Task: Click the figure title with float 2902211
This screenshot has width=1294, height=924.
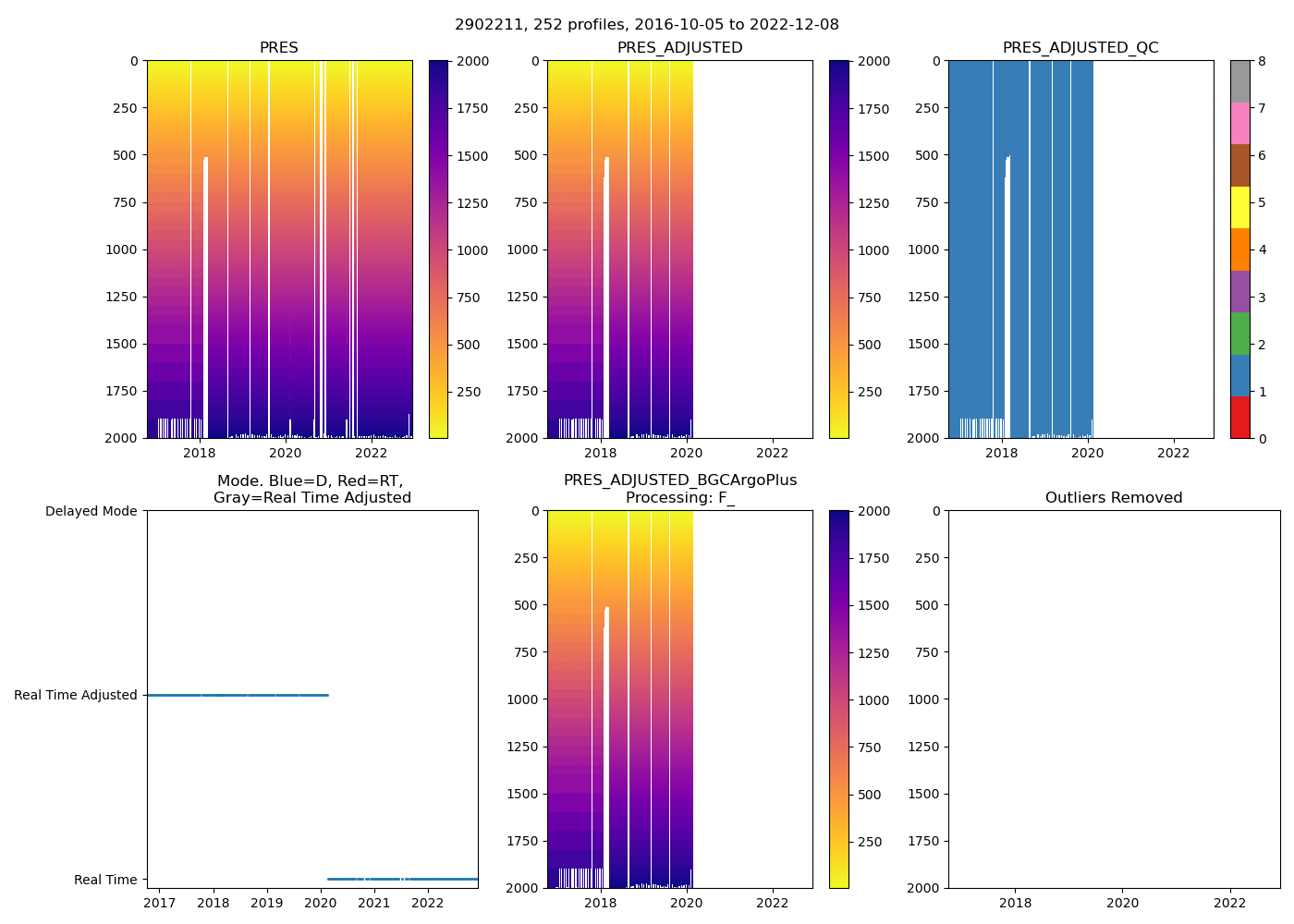Action: pos(646,25)
